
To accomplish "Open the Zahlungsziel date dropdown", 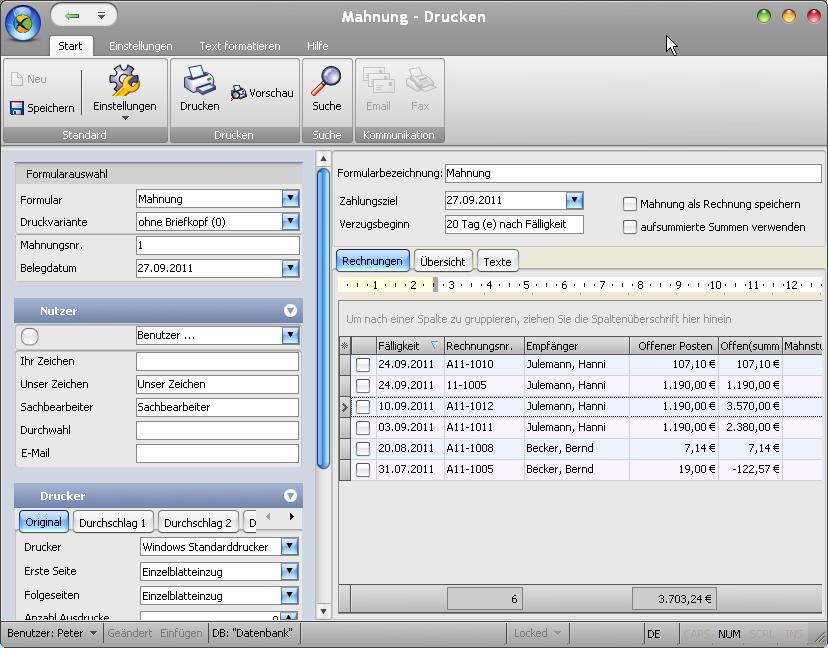I will (575, 200).
